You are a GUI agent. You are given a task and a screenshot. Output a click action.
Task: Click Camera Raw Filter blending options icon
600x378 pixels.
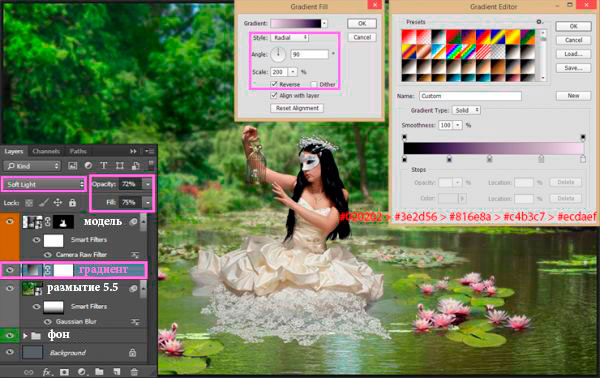135,254
